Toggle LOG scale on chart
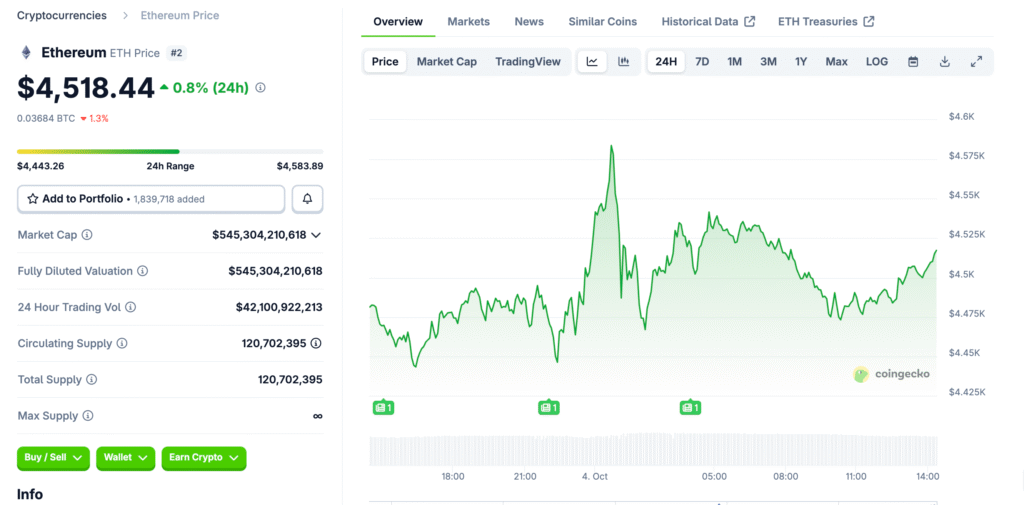Image resolution: width=1024 pixels, height=505 pixels. tap(877, 62)
